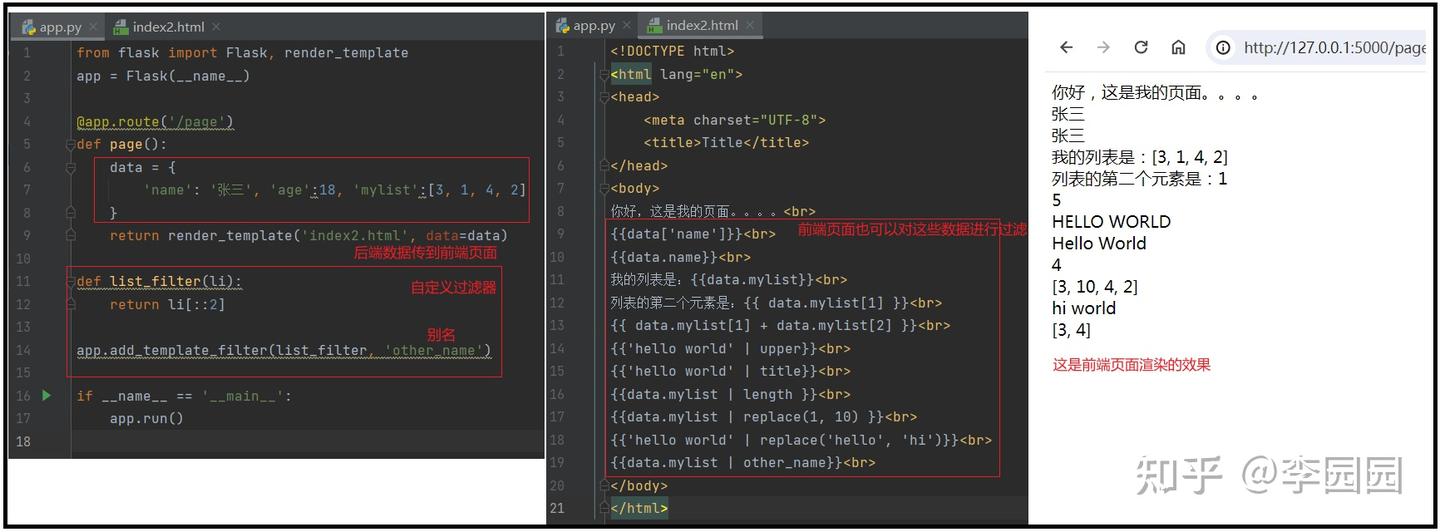Close the app.py tab in left editor
The width and height of the screenshot is (1440, 532).
click(93, 27)
